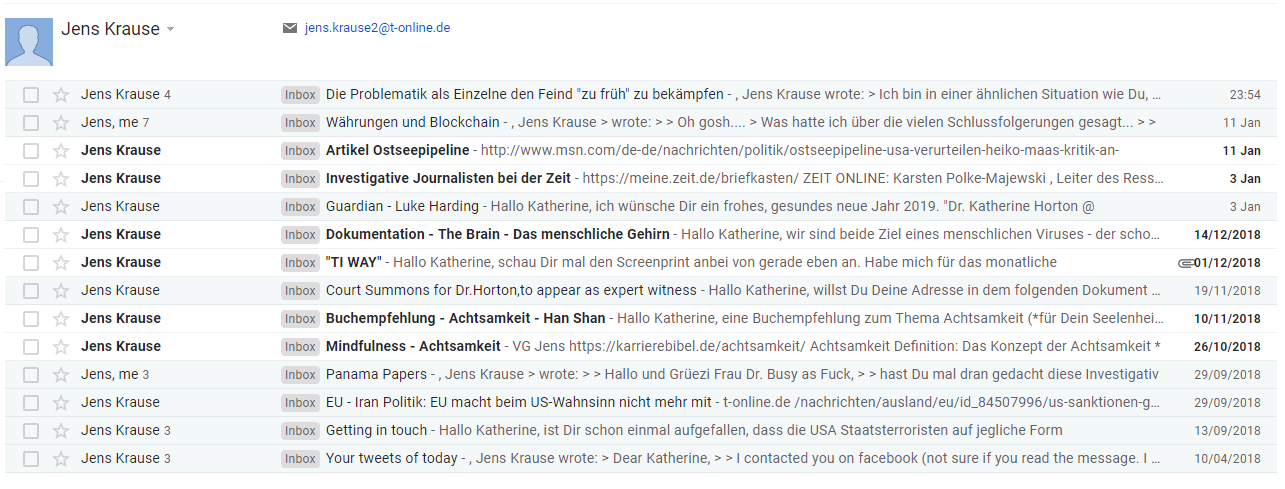Select the checkbox for the Panama Papers email
Viewport: 1285px width, 489px height.
(x=31, y=375)
